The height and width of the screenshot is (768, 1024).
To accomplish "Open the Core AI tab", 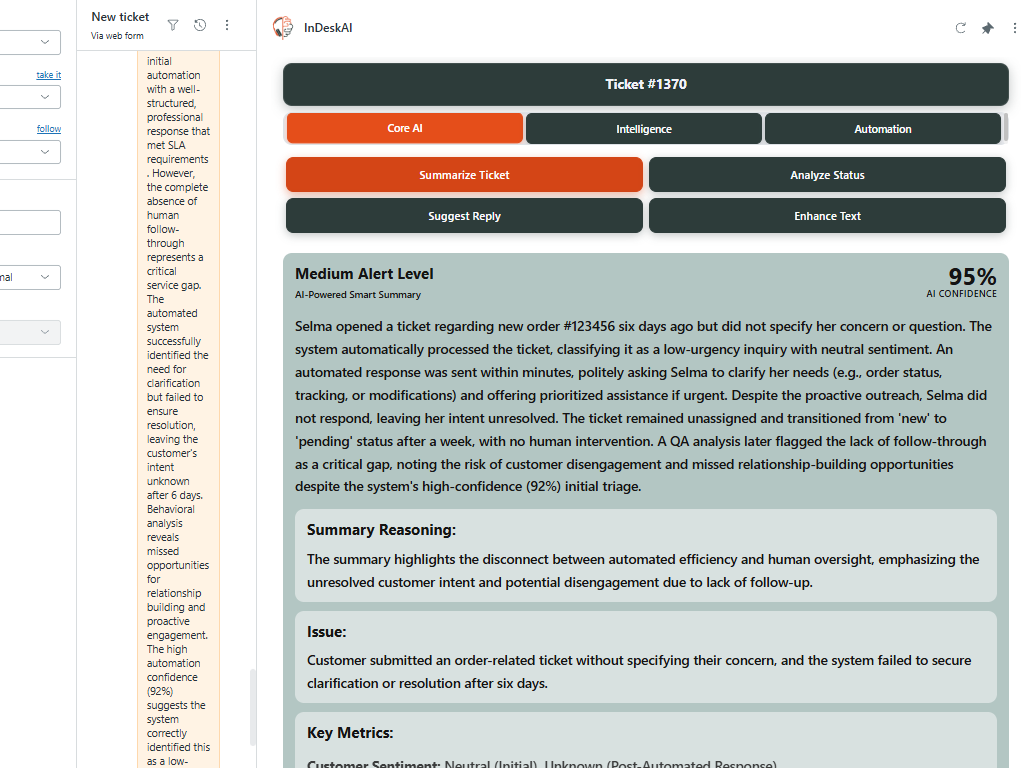I will tap(404, 128).
